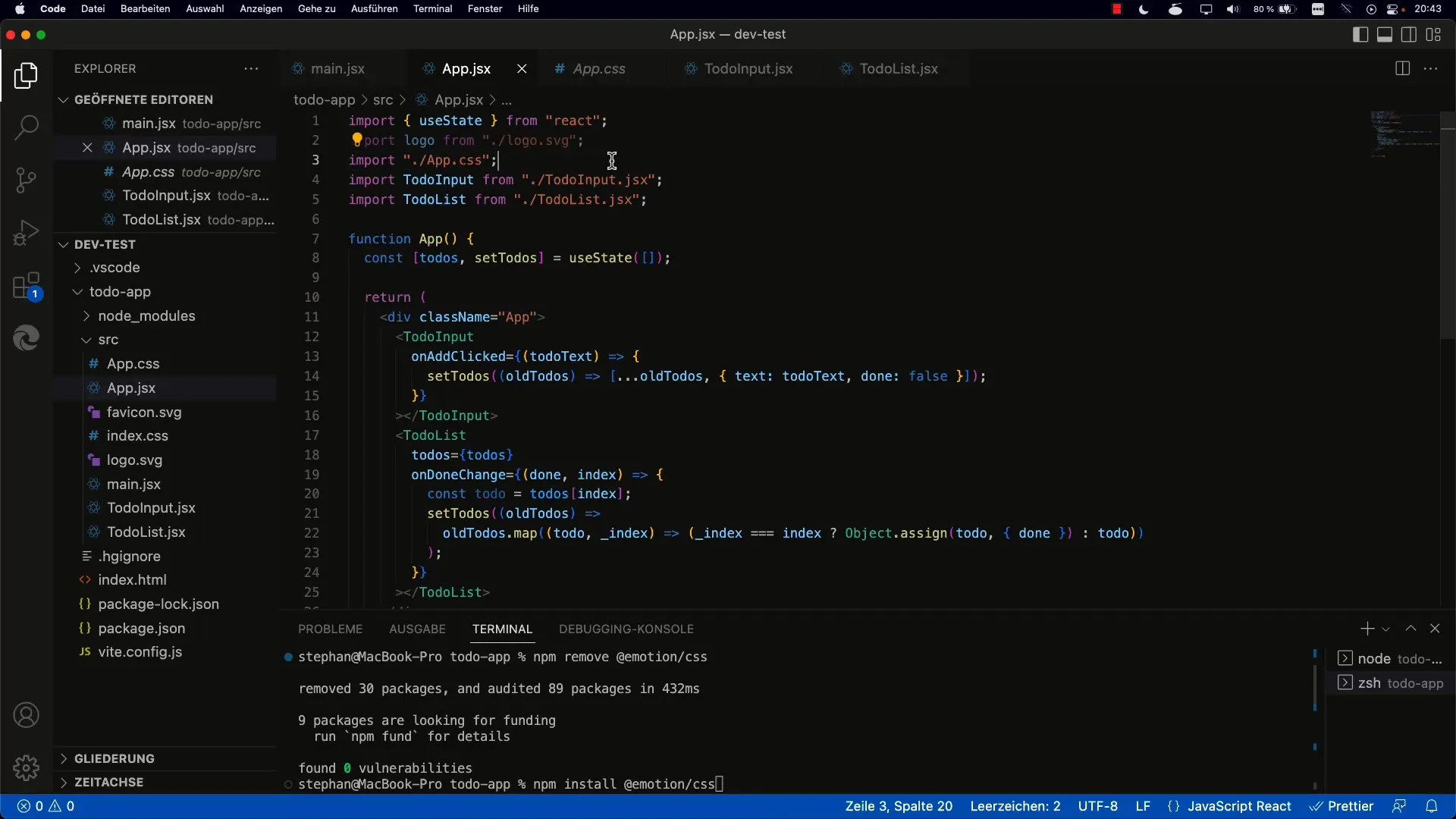The height and width of the screenshot is (819, 1456).
Task: Toggle macOS Do Not Disturb moon icon
Action: click(x=1144, y=9)
